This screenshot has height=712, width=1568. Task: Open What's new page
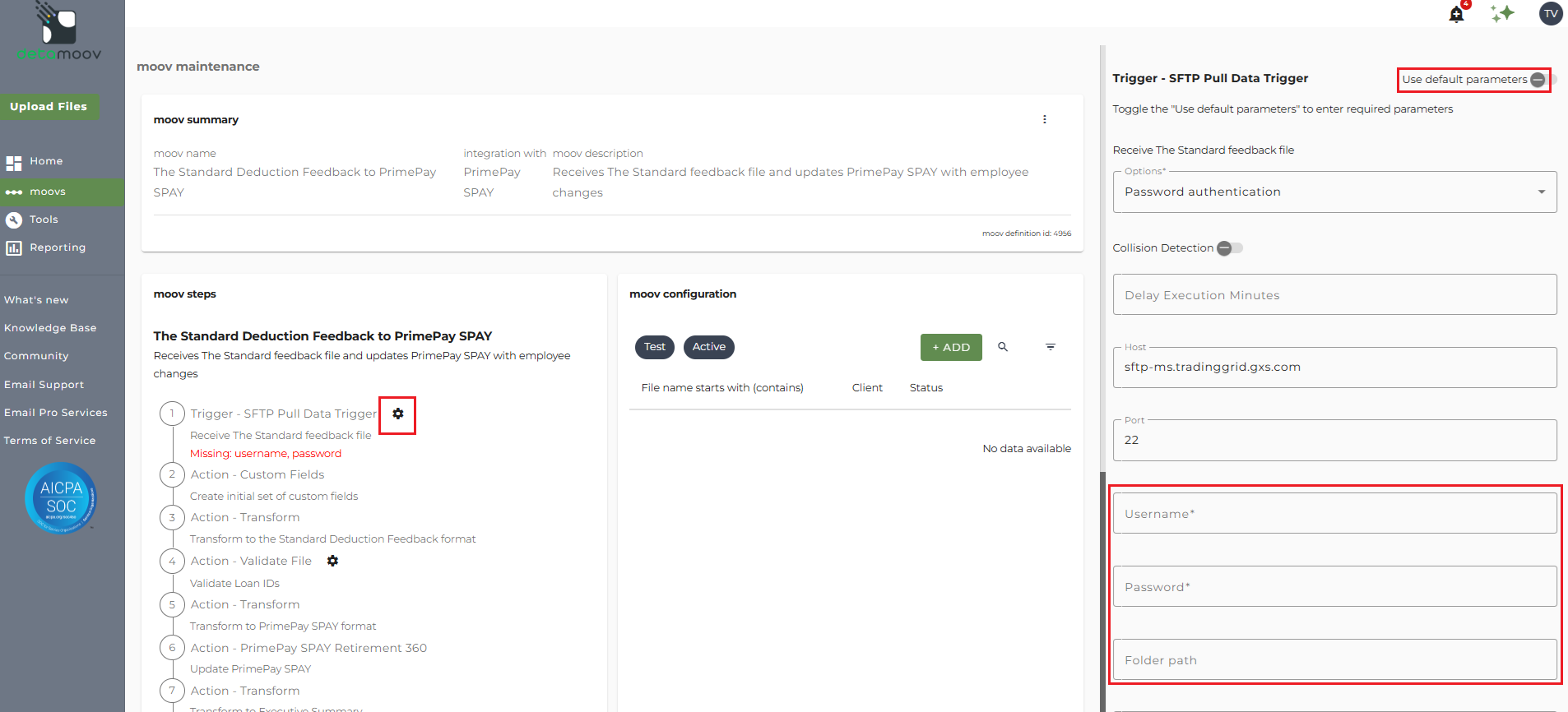[36, 300]
